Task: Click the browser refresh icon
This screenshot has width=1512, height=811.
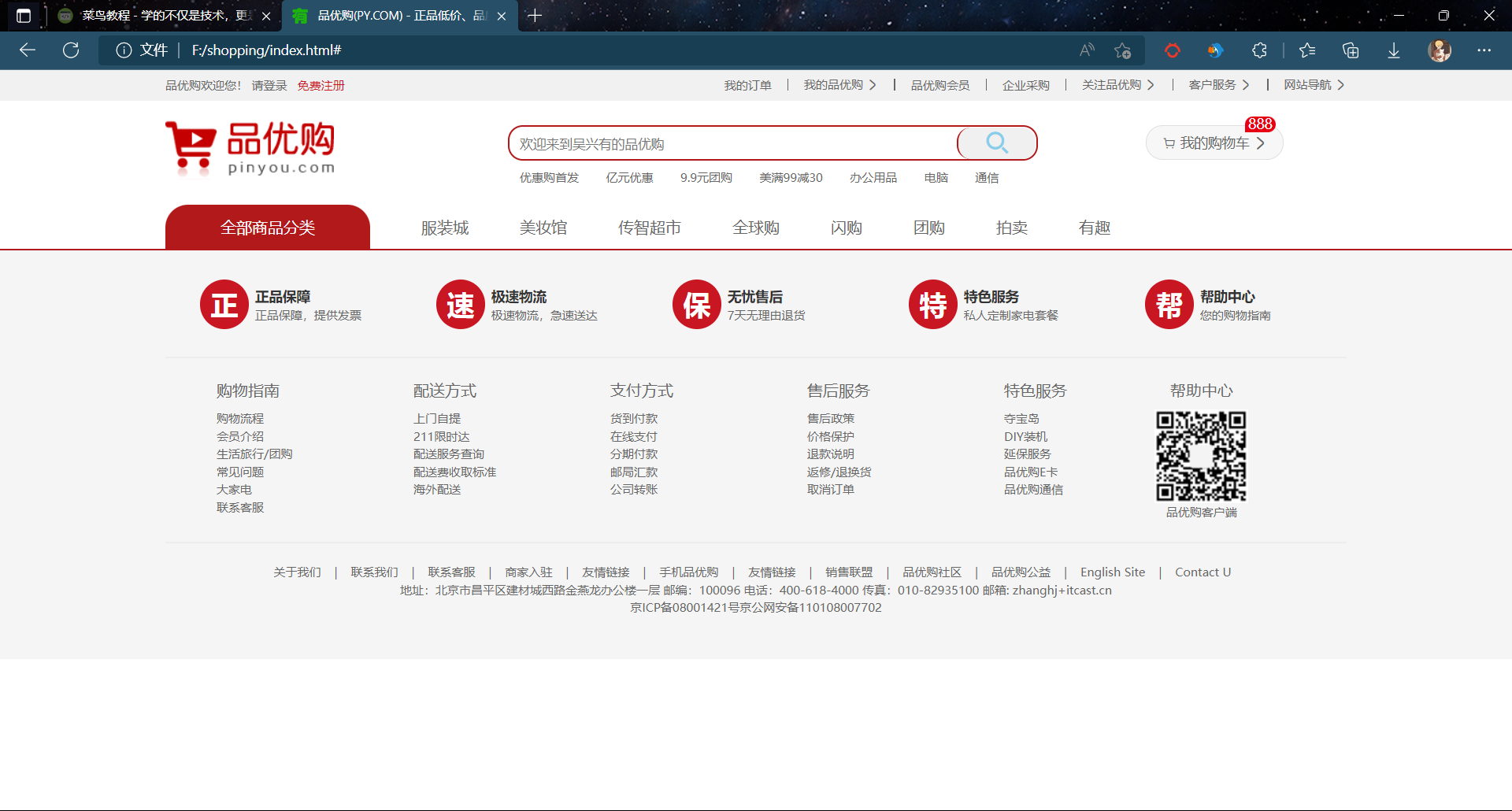Action: click(71, 50)
